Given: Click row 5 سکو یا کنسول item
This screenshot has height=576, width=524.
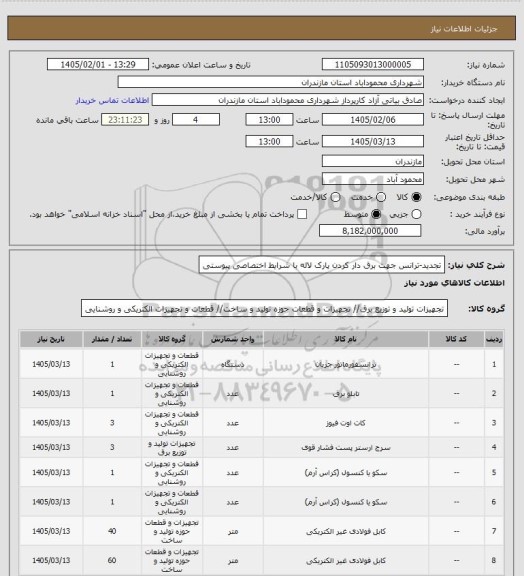Looking at the screenshot, I should tap(346, 473).
